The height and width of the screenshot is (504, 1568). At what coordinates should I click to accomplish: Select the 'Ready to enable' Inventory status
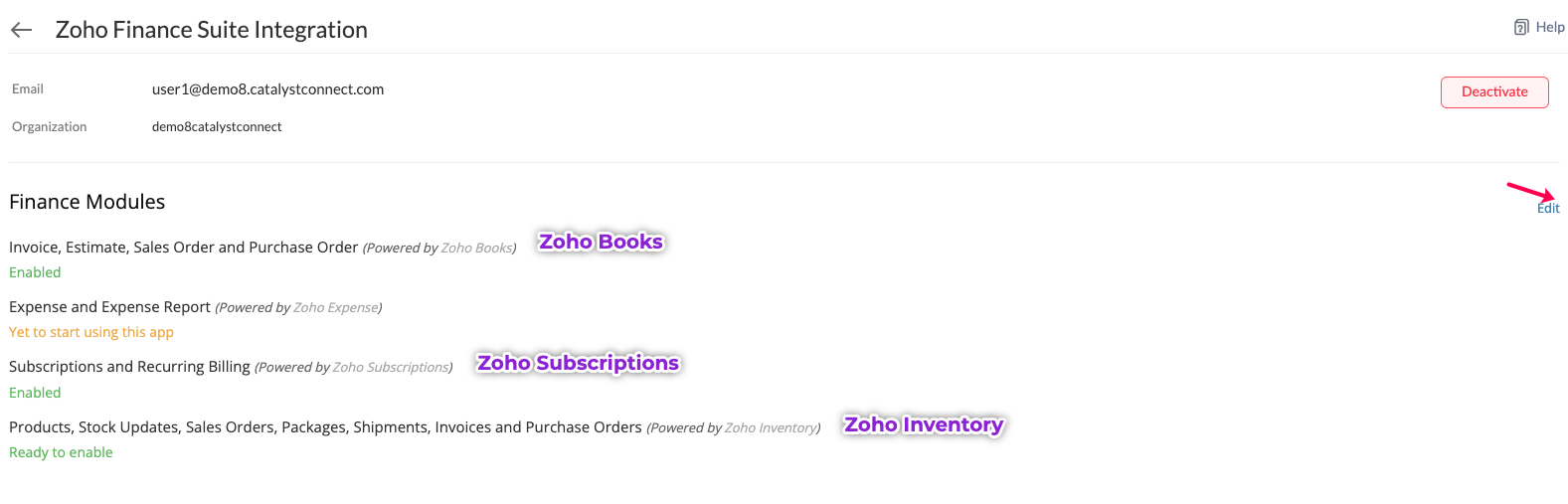tap(61, 452)
